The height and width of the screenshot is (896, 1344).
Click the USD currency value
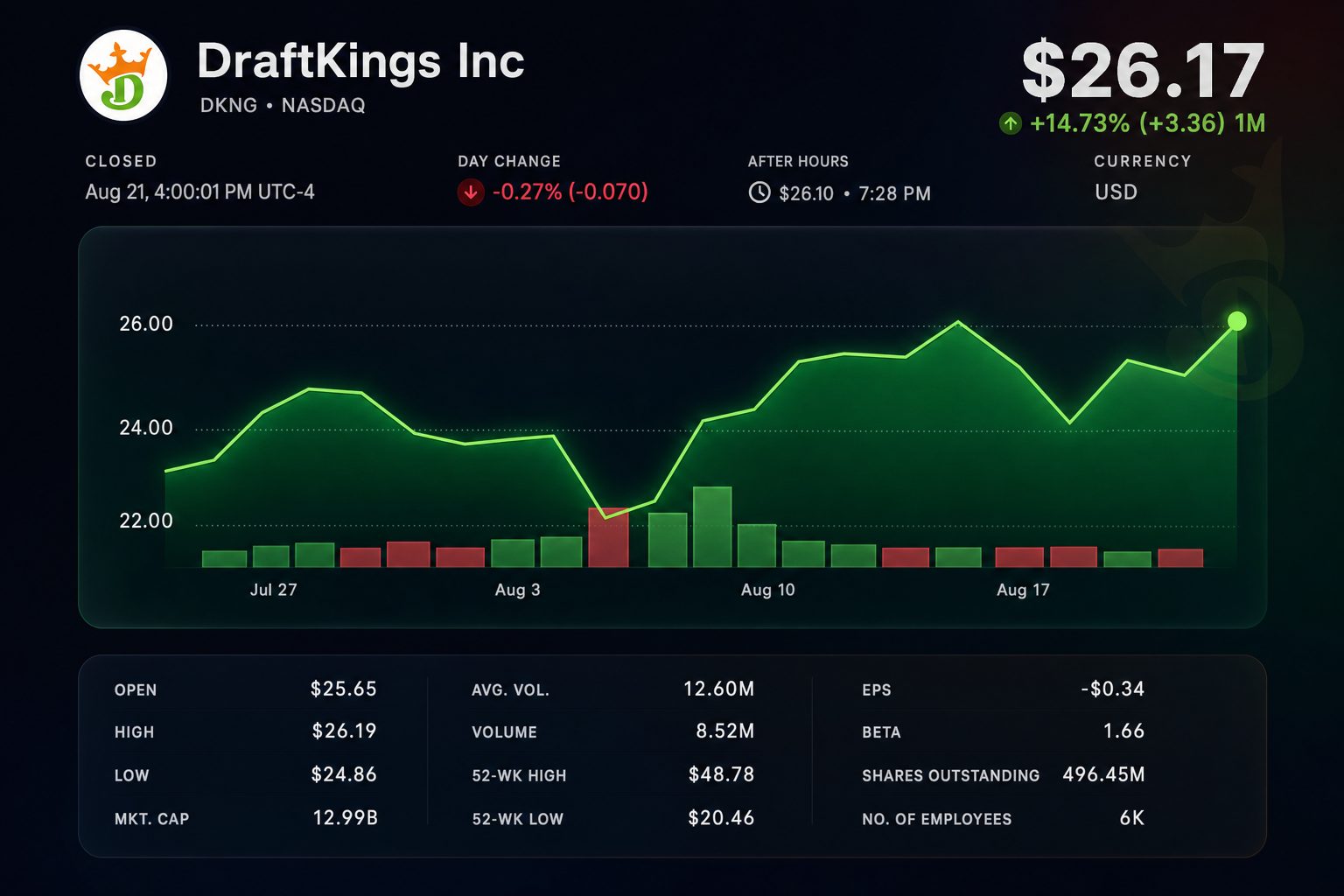tap(1116, 192)
